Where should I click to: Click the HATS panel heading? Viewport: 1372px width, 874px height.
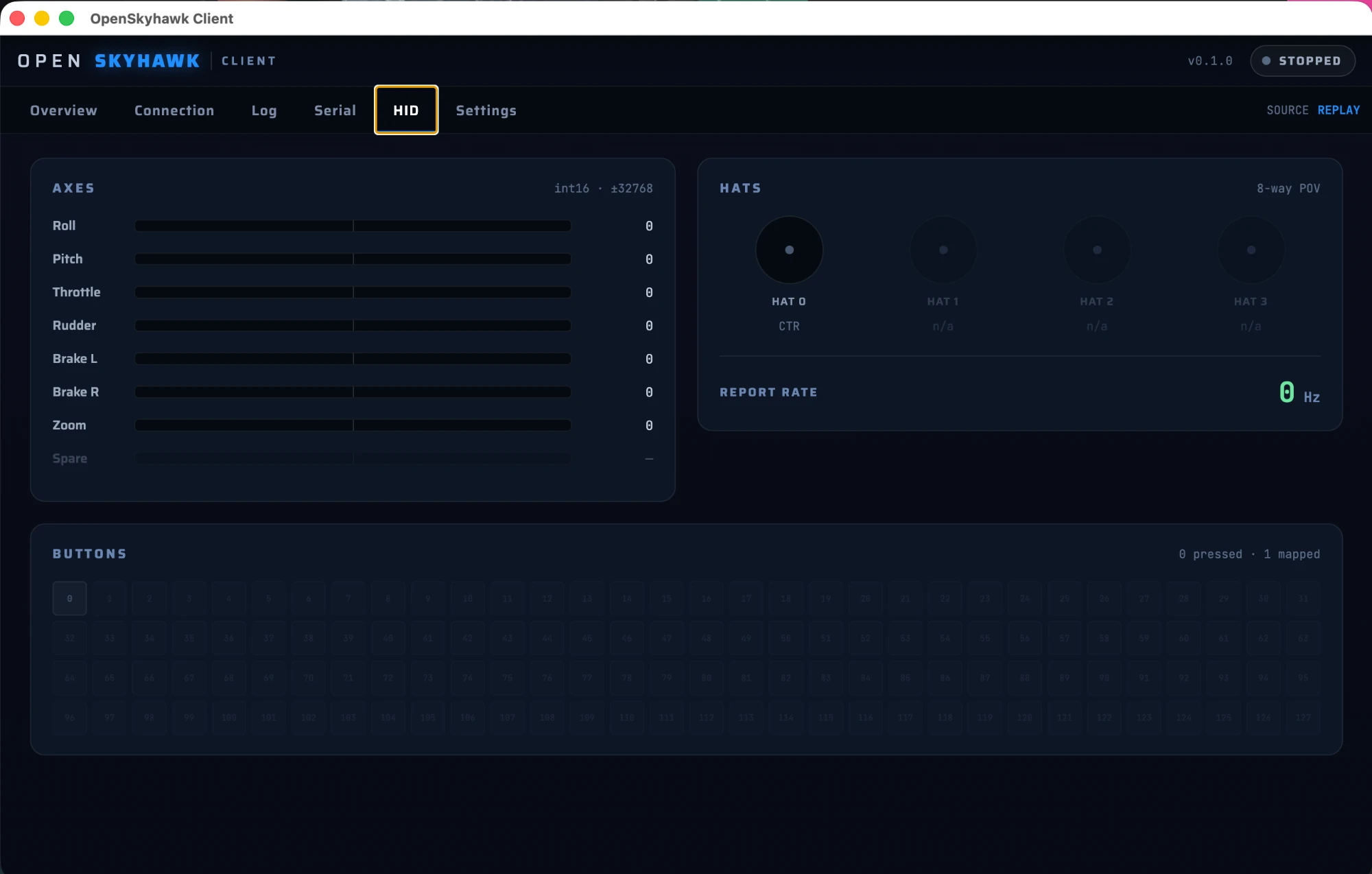pos(740,188)
